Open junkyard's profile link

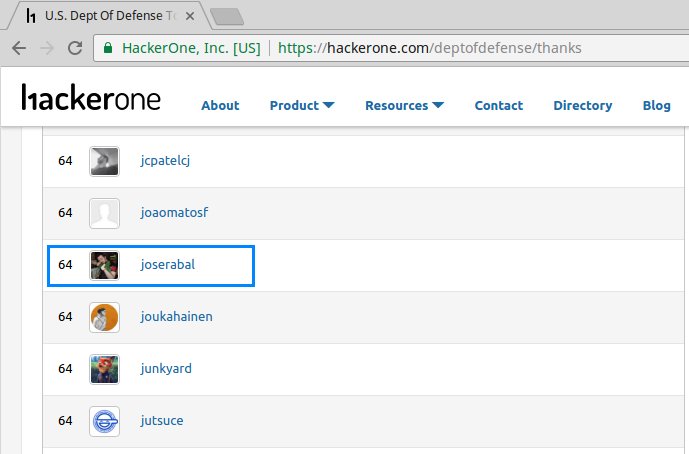click(x=166, y=369)
